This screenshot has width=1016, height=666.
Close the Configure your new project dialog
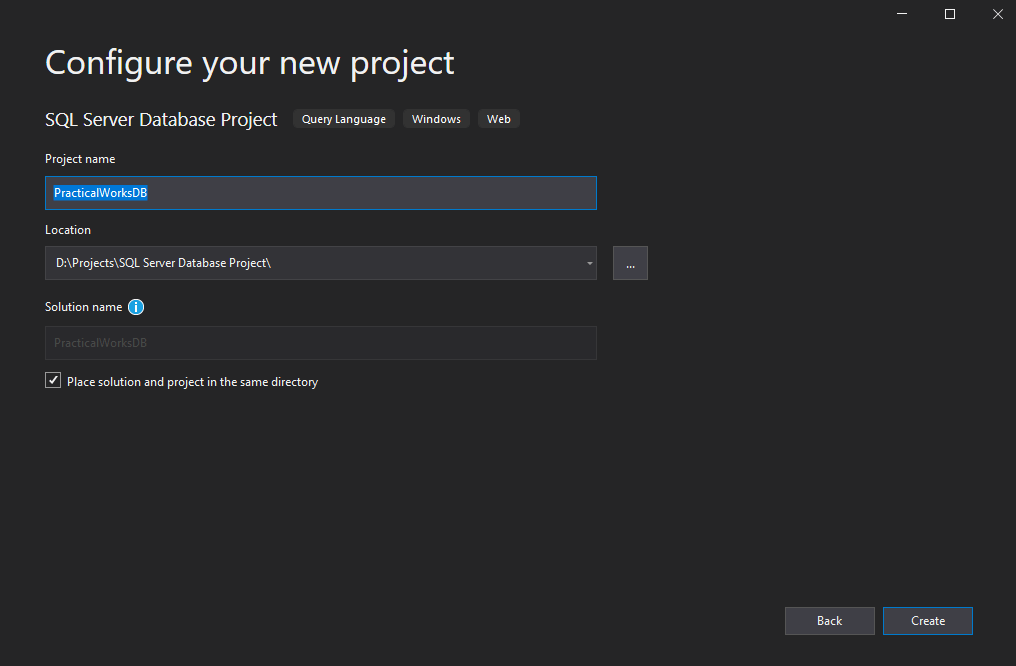pos(997,14)
